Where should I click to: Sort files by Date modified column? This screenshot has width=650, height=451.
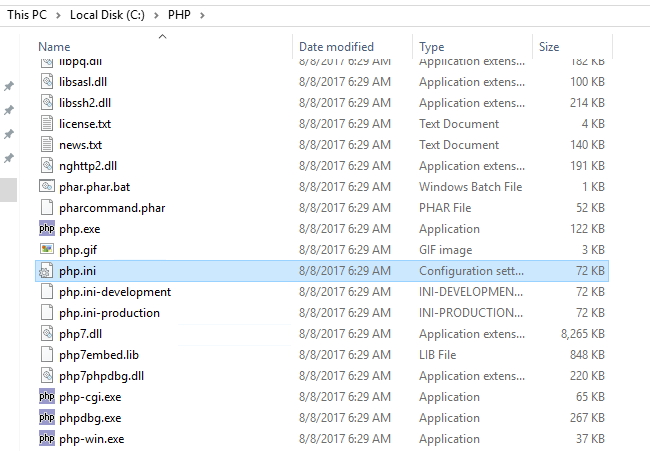coord(336,47)
